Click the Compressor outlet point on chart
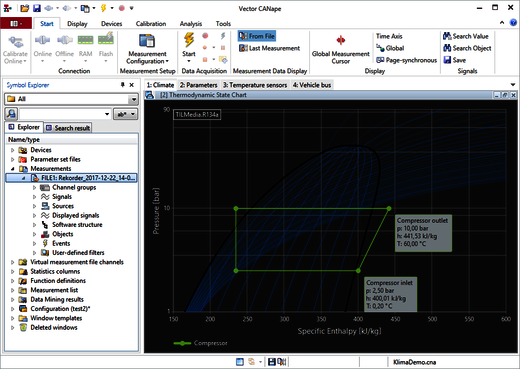Viewport: 520px width, 369px height. pyautogui.click(x=389, y=208)
